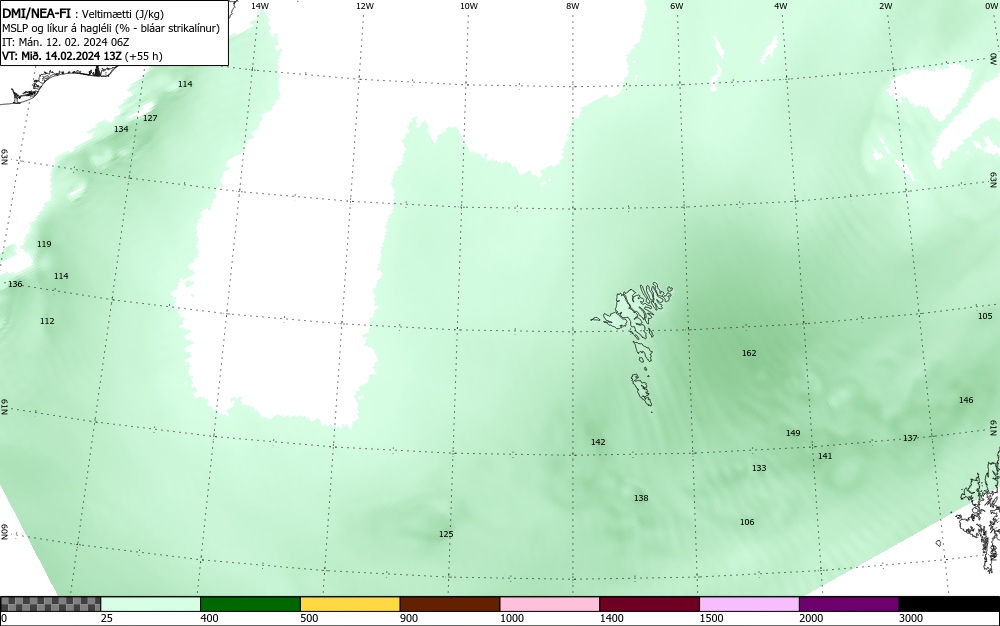Click the 137 value on the map

pos(910,439)
